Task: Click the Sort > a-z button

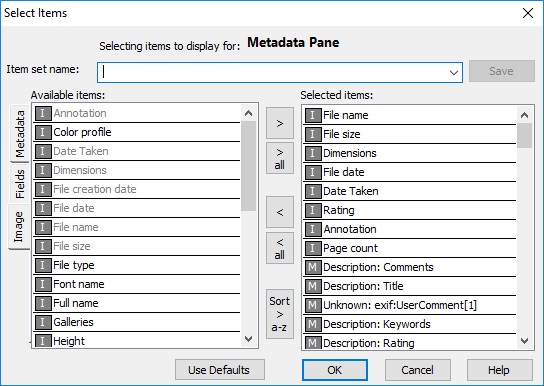Action: pos(280,314)
